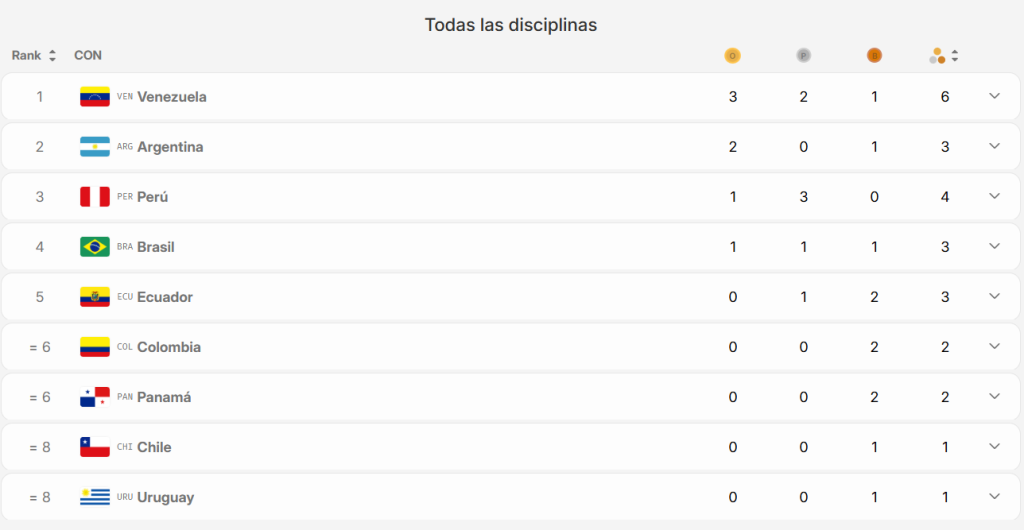Image resolution: width=1024 pixels, height=530 pixels.
Task: Sort by total medals icon
Action: pos(943,56)
